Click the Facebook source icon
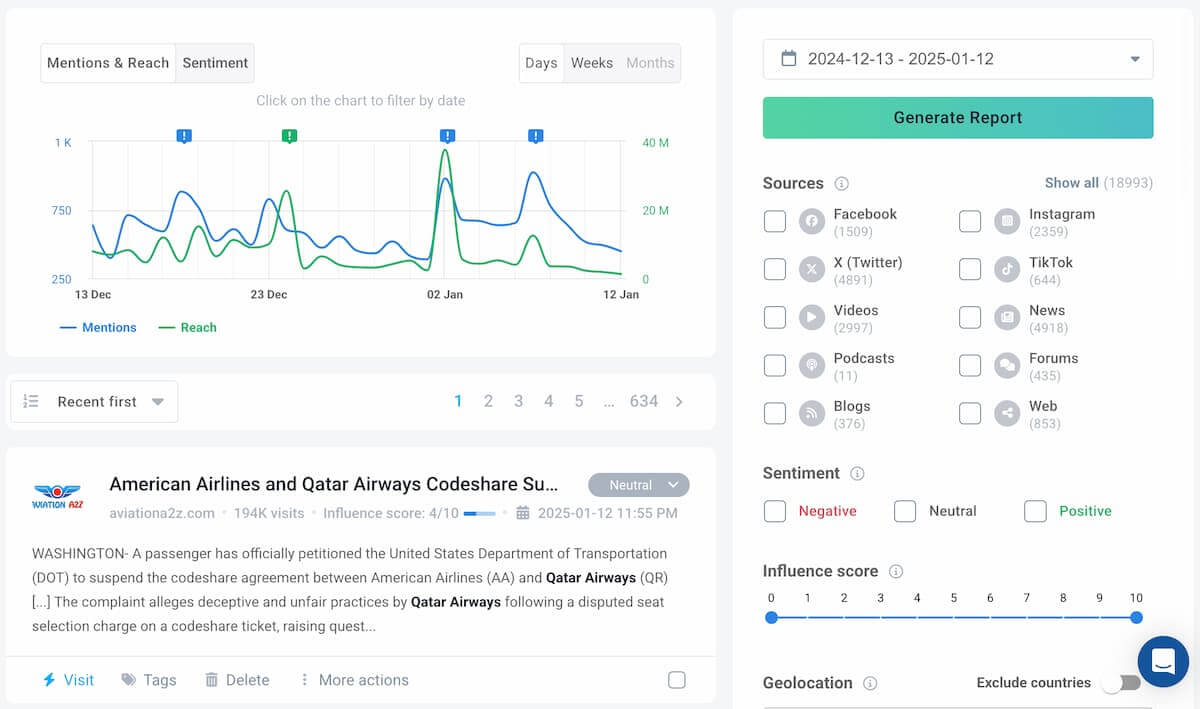 click(811, 221)
